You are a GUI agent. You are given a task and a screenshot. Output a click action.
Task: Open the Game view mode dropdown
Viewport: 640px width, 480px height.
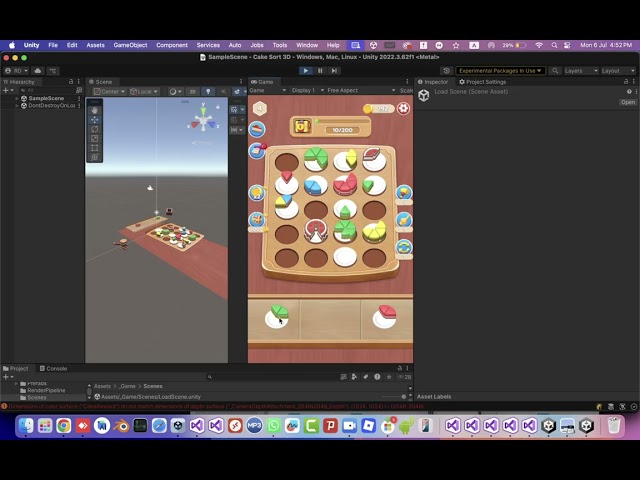(x=267, y=90)
